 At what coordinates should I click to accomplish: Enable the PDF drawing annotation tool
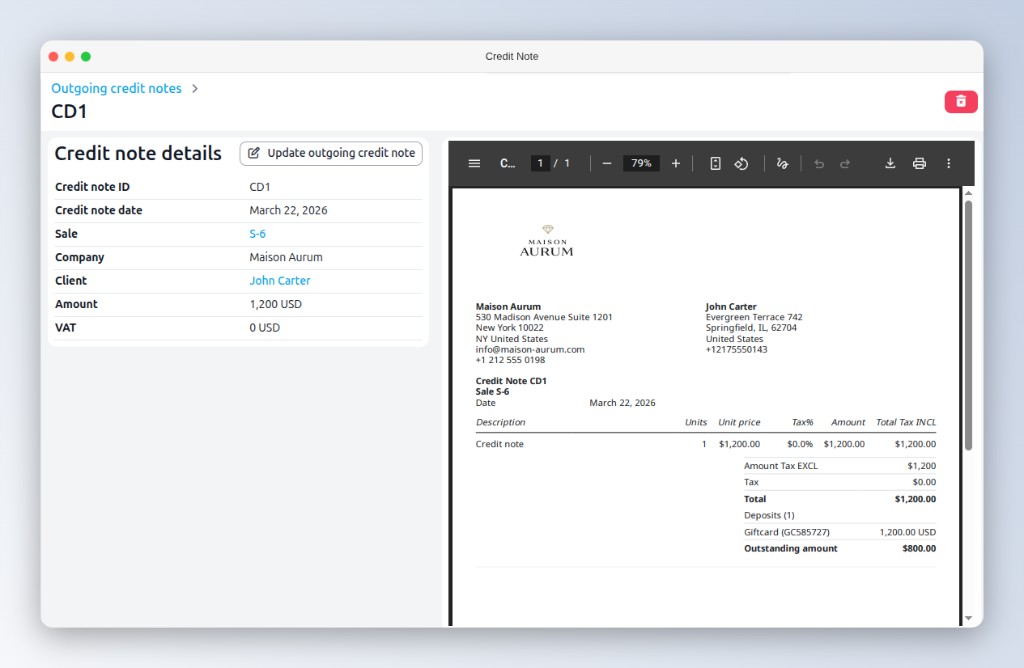coord(781,163)
